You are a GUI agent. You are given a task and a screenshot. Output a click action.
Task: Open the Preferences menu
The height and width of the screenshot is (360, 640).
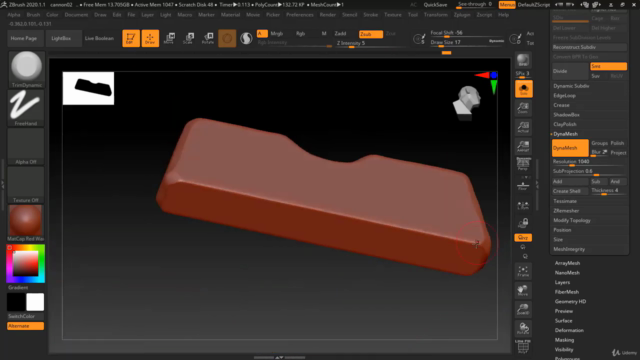(300, 15)
